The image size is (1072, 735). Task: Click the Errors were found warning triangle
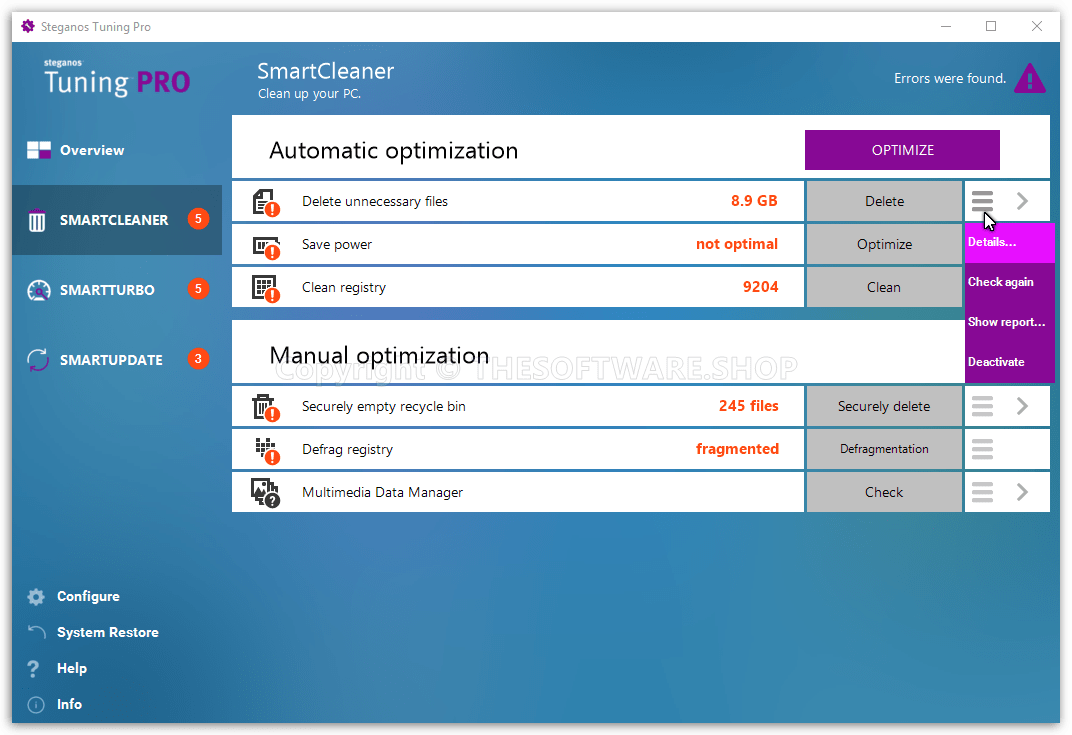pyautogui.click(x=1029, y=79)
